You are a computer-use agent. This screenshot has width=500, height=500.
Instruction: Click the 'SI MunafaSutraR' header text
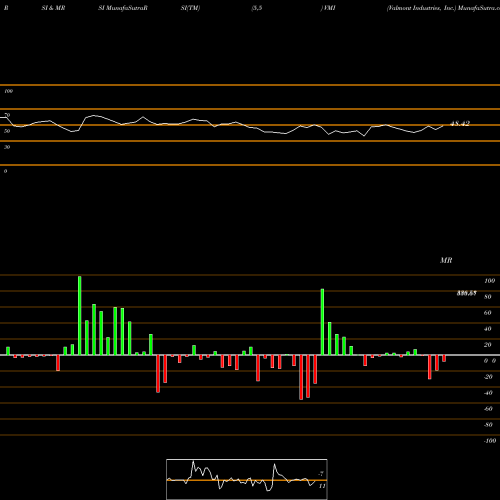point(123,8)
